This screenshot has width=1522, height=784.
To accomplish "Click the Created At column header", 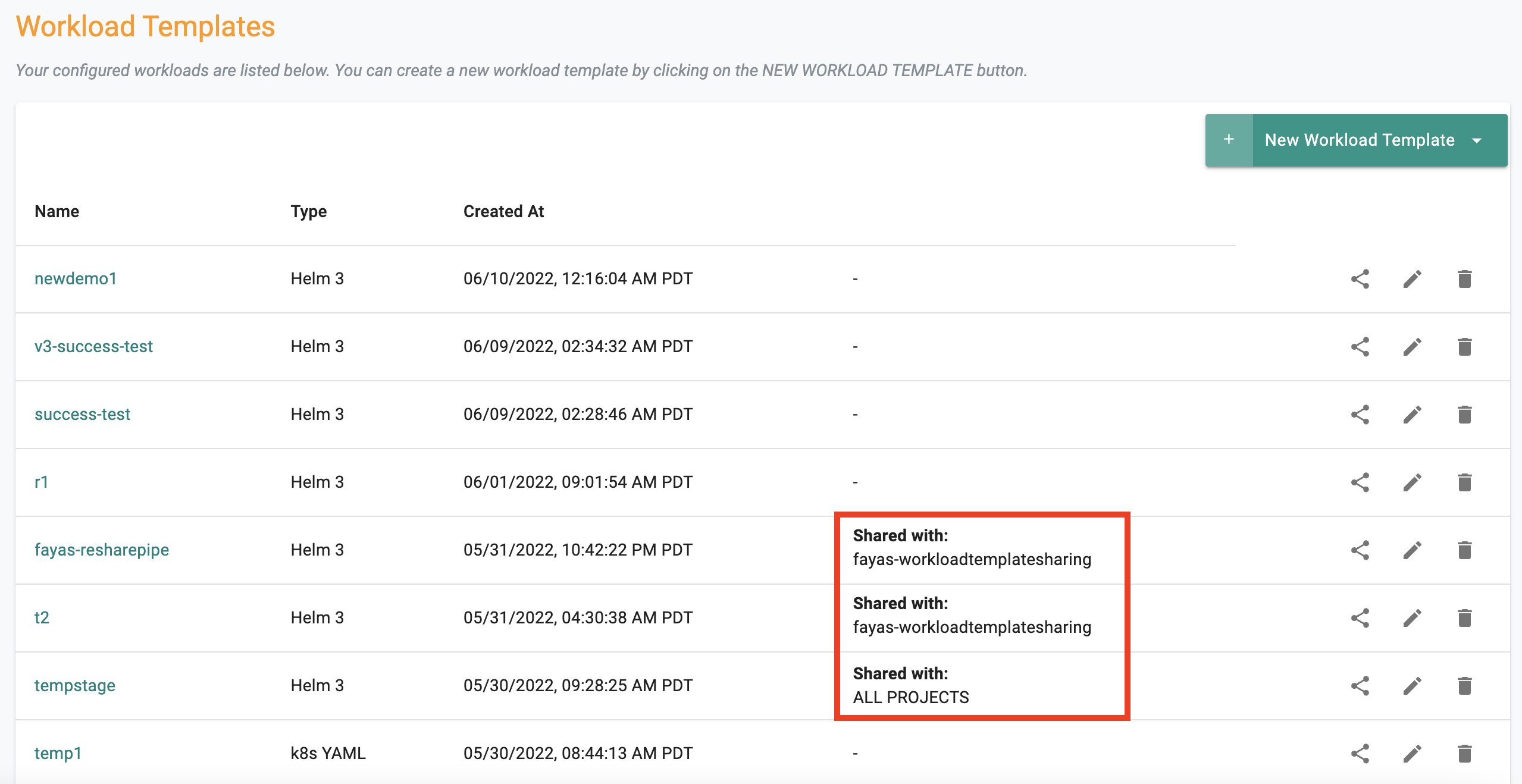I will (503, 211).
